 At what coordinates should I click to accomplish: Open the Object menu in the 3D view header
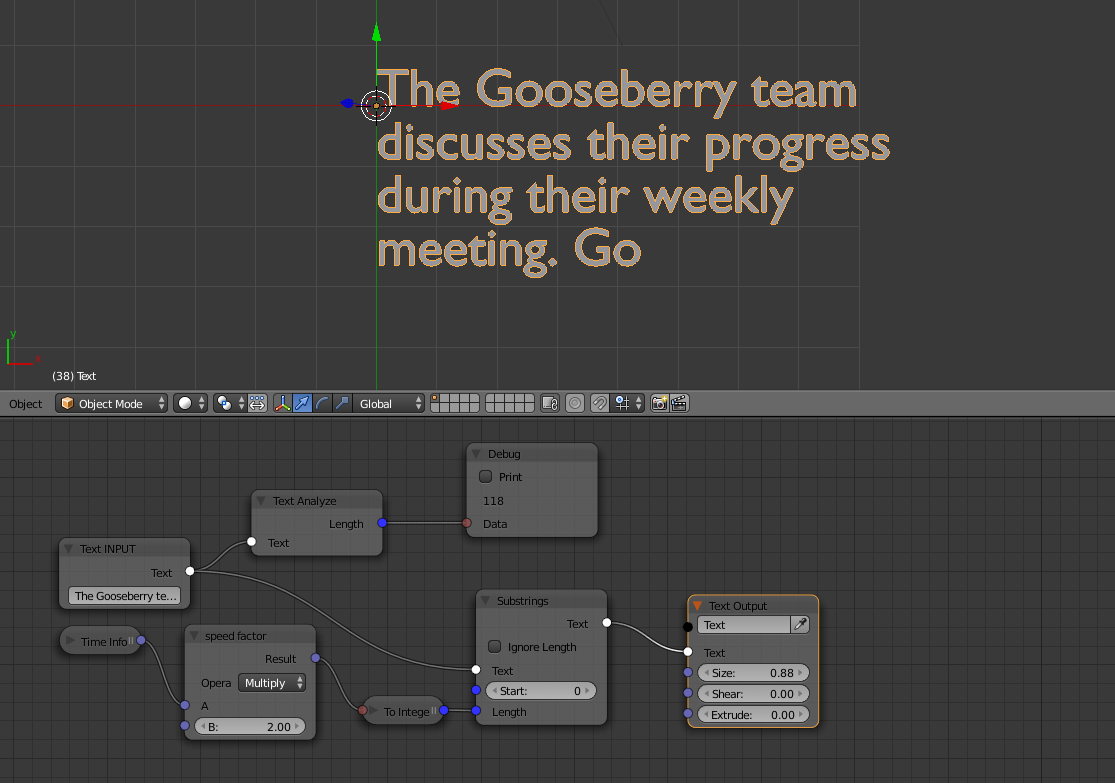tap(26, 404)
